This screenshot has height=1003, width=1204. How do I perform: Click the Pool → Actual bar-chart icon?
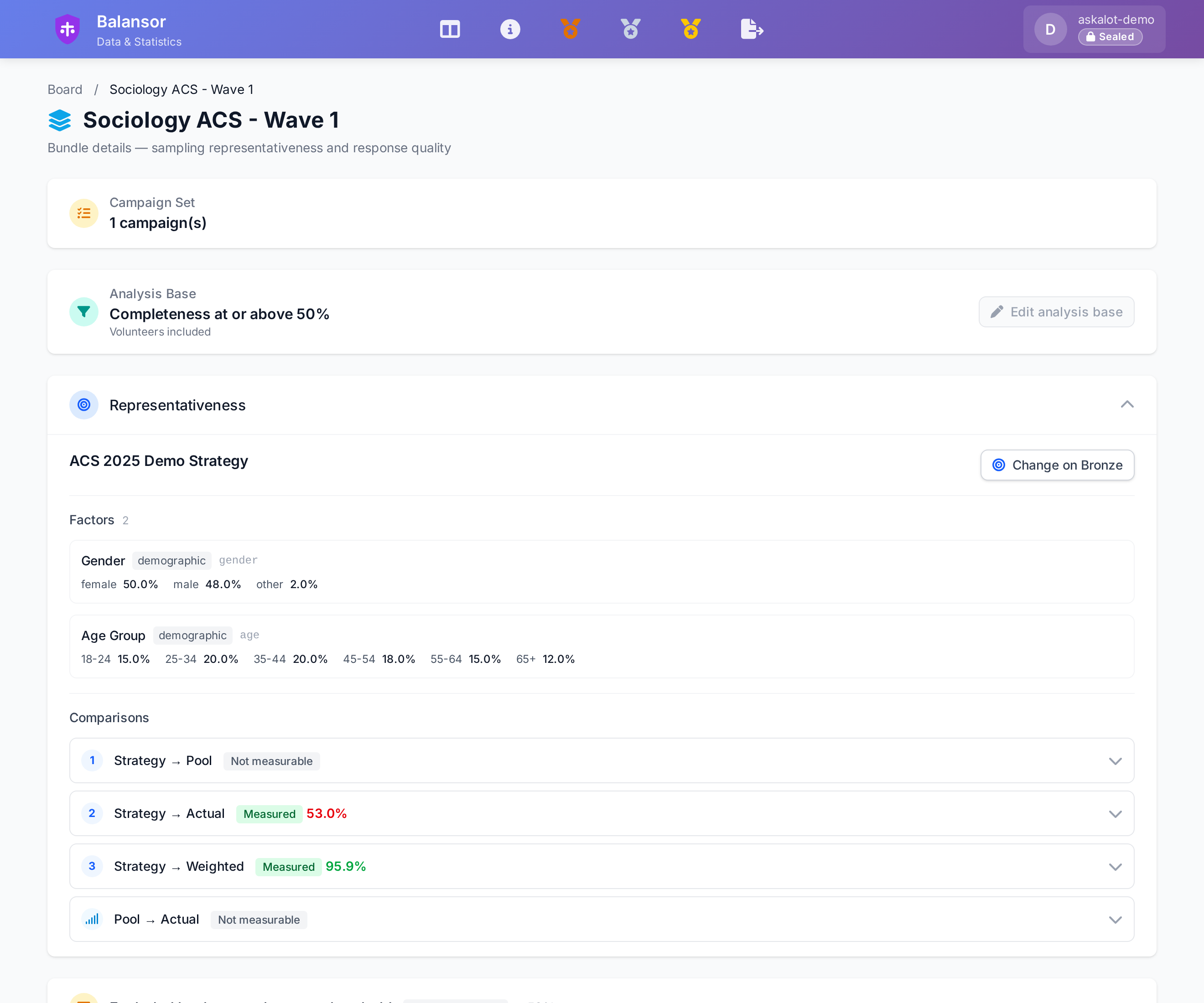tap(92, 919)
